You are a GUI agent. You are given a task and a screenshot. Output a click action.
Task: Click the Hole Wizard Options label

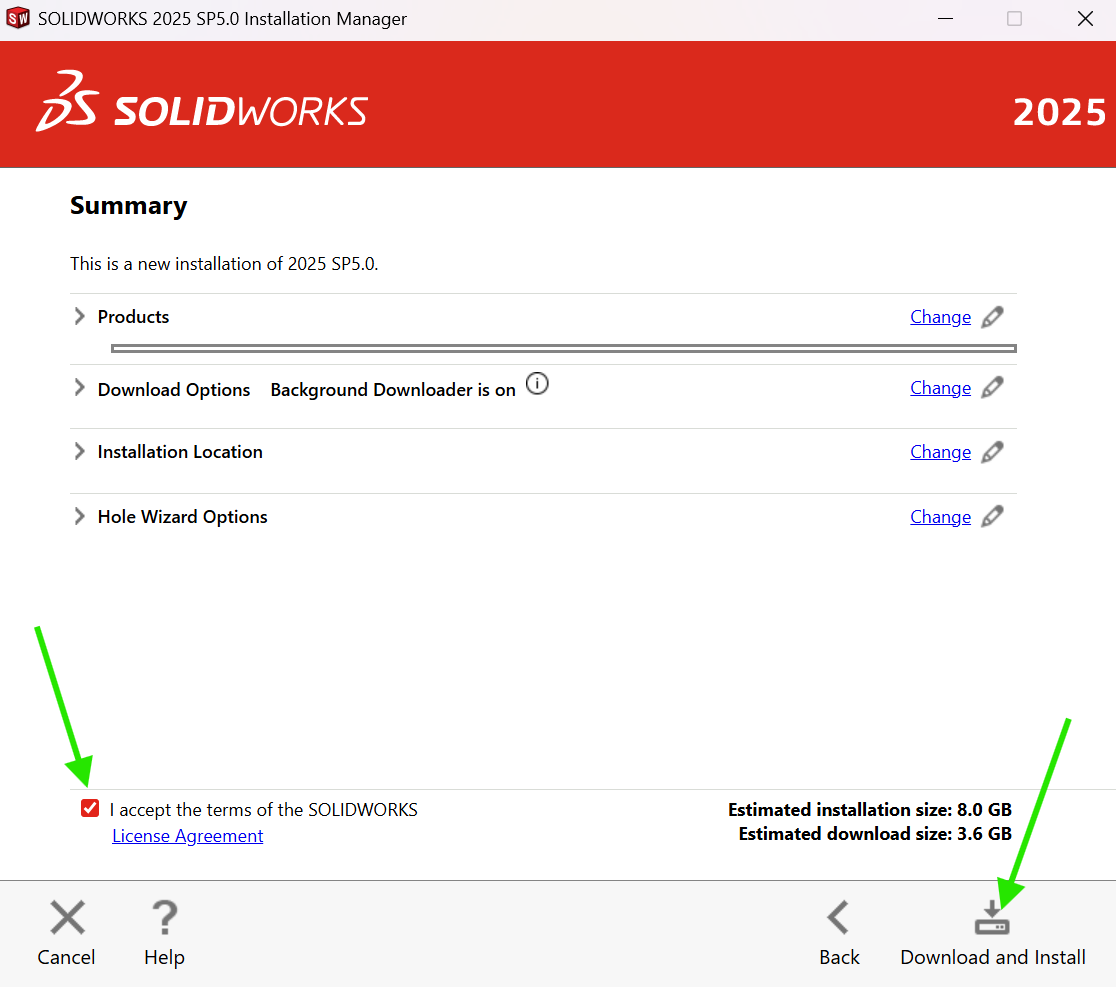tap(182, 517)
